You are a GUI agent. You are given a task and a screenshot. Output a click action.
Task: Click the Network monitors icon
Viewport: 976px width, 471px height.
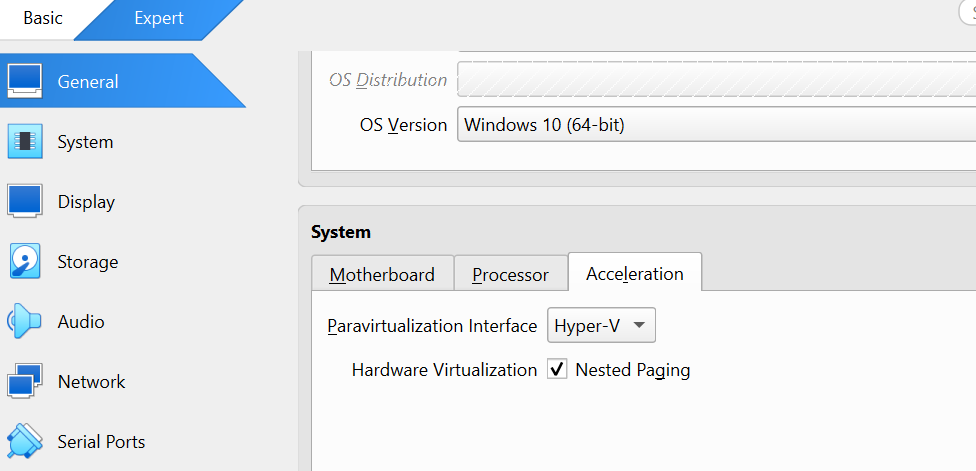pos(25,382)
